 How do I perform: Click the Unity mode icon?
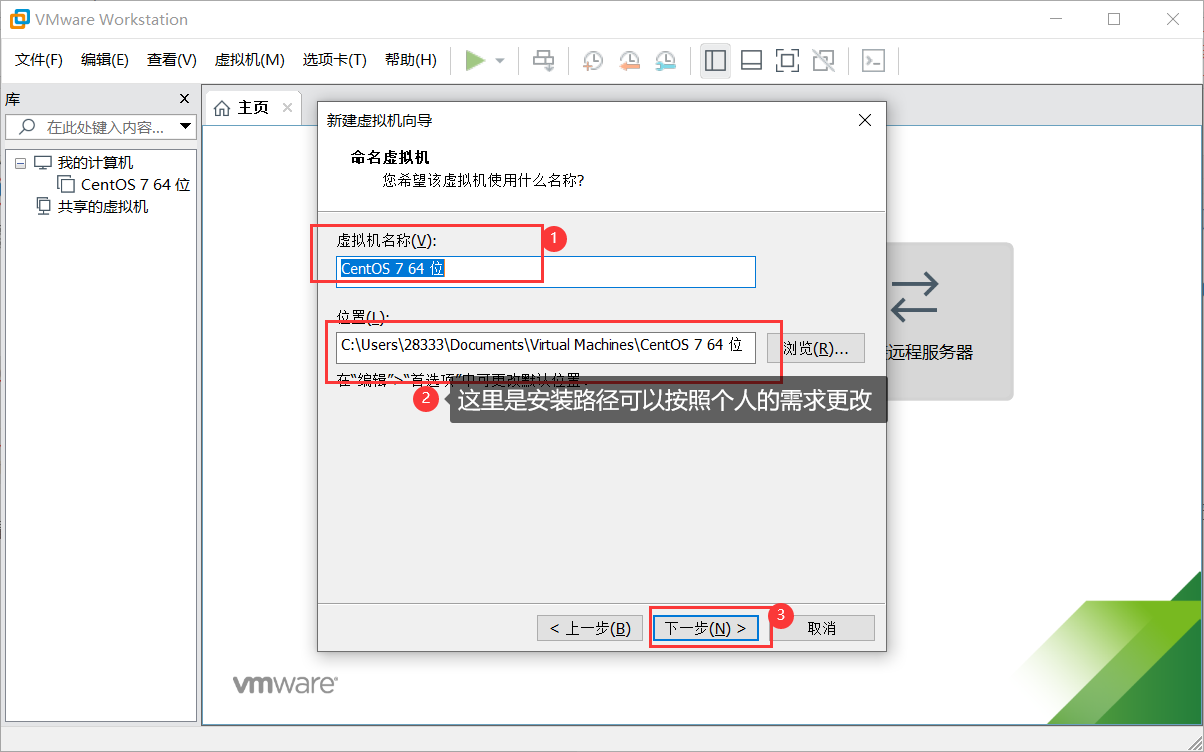(x=823, y=61)
